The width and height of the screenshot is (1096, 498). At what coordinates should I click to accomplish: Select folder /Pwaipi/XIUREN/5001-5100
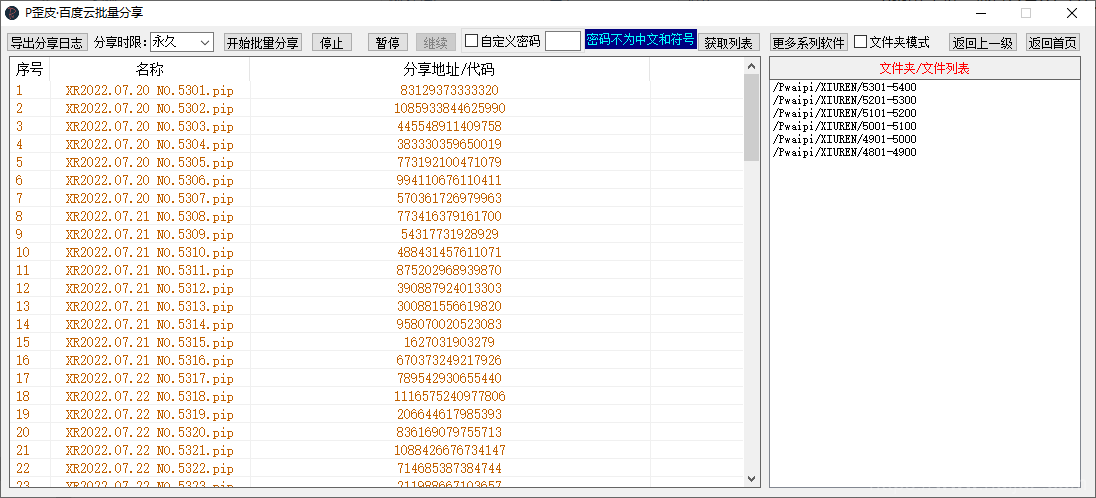pyautogui.click(x=844, y=127)
